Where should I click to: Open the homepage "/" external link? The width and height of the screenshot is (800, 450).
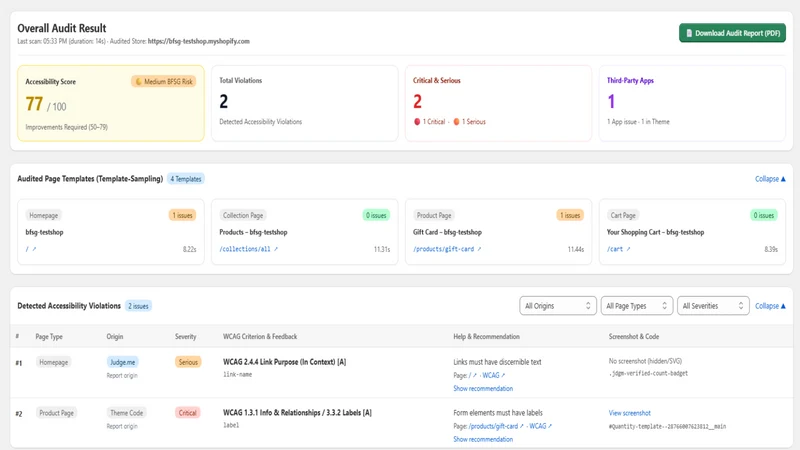31,249
